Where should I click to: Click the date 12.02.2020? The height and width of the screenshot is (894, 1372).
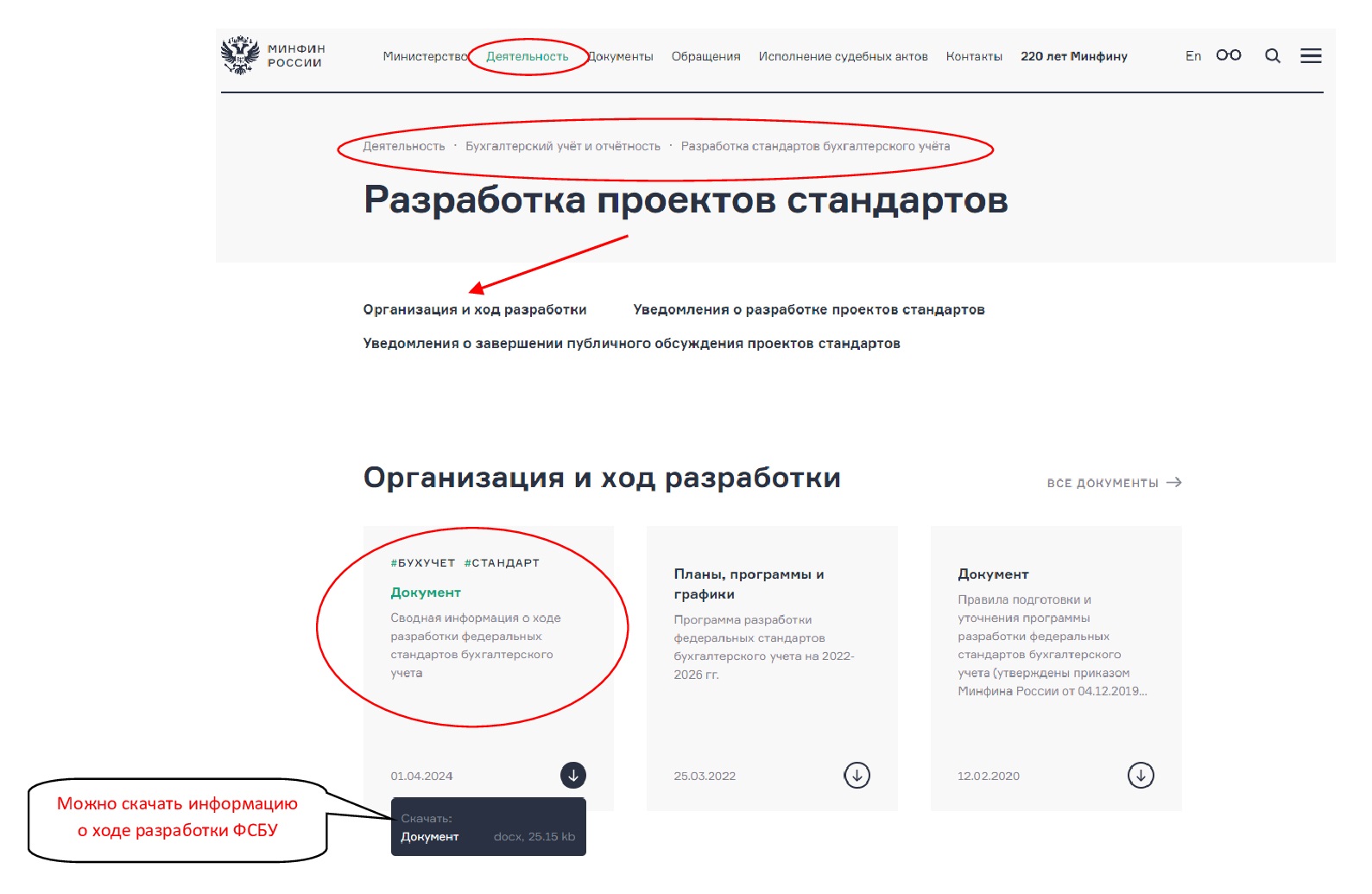point(989,776)
